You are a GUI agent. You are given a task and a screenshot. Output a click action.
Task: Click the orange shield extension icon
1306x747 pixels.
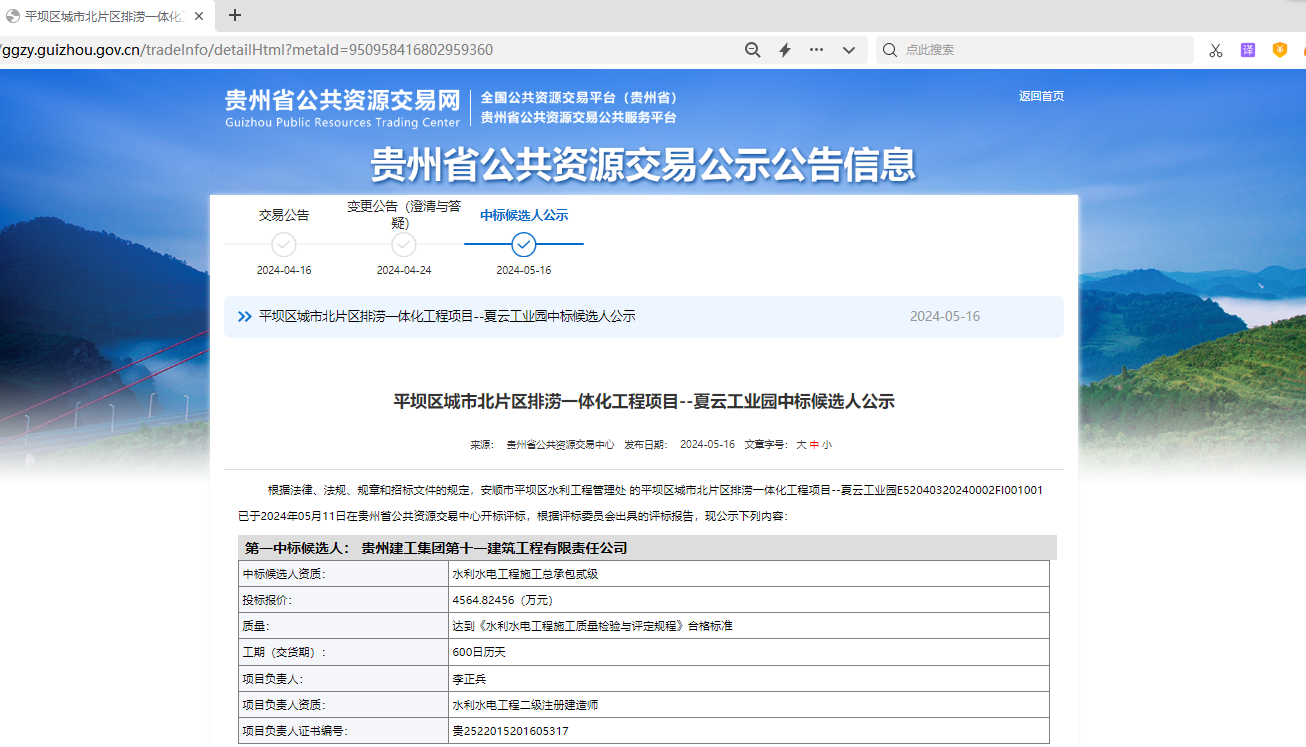pyautogui.click(x=1279, y=49)
